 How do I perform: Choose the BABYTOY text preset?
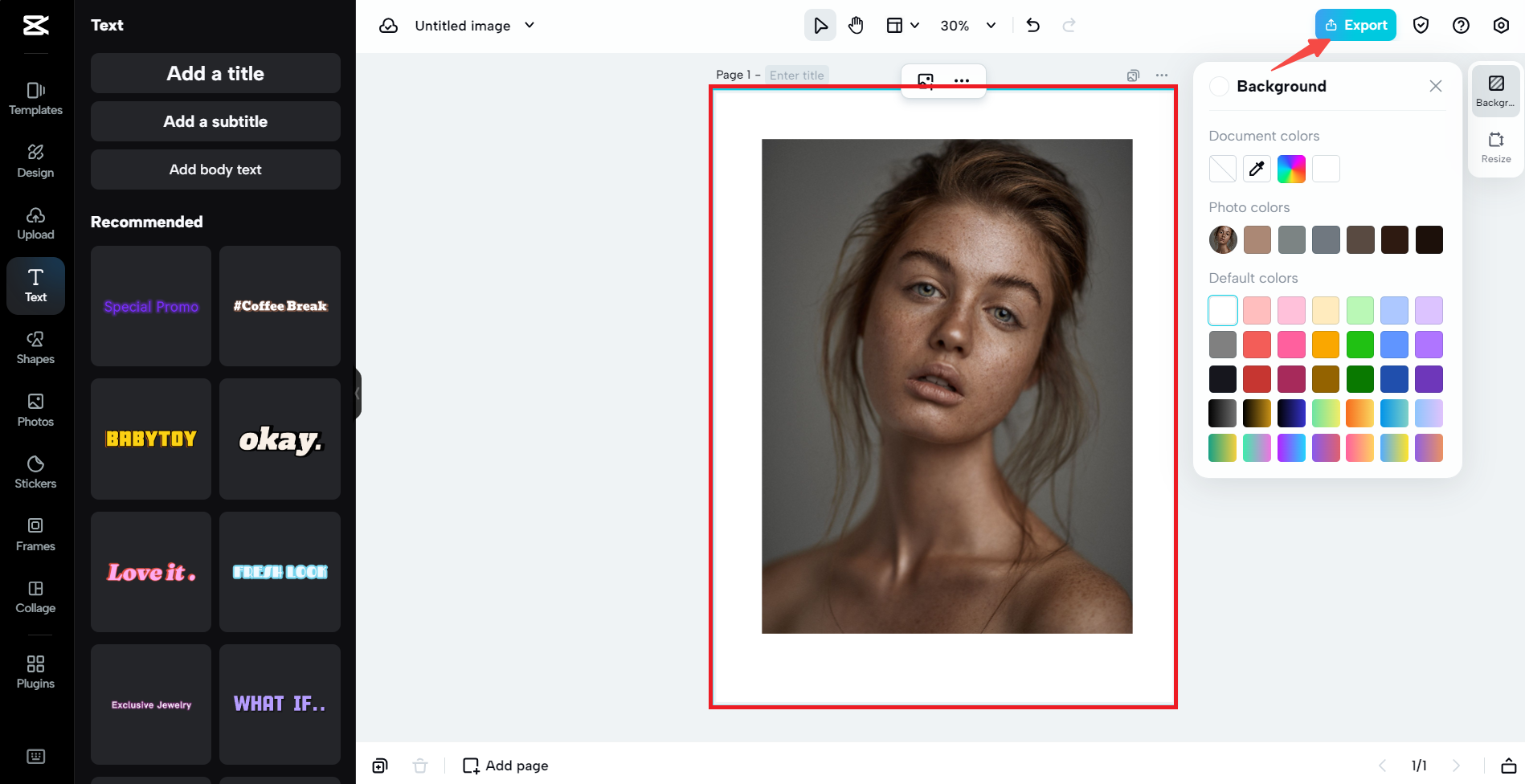151,439
